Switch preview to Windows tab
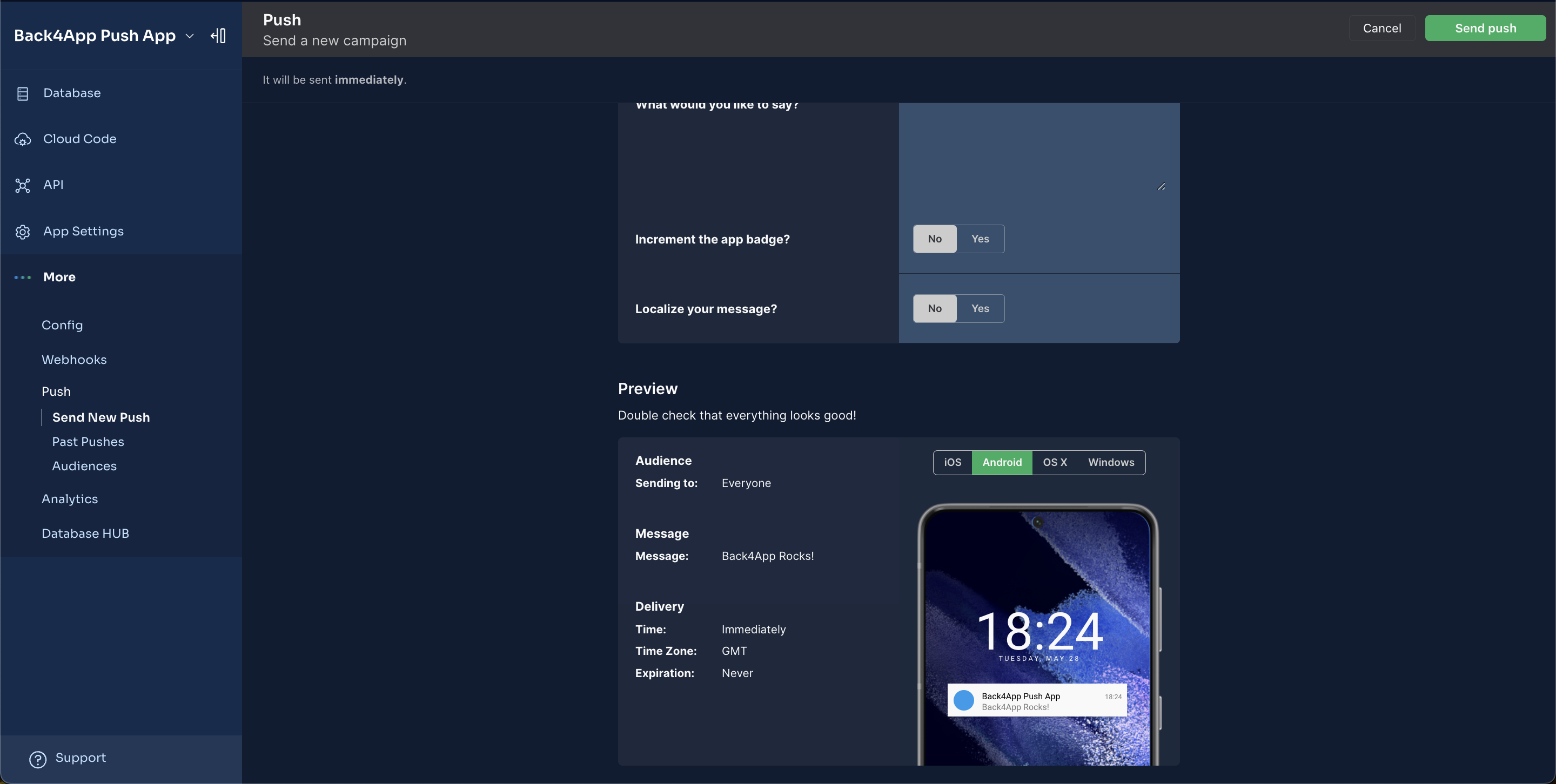Viewport: 1556px width, 784px height. click(x=1111, y=462)
